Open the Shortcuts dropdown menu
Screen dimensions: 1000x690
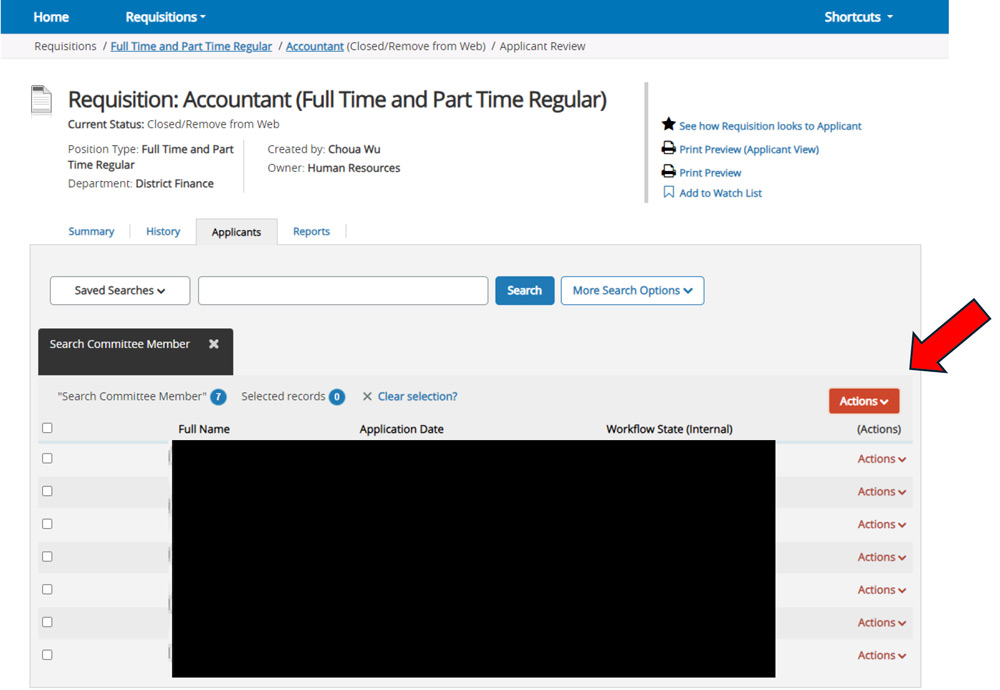pos(858,17)
